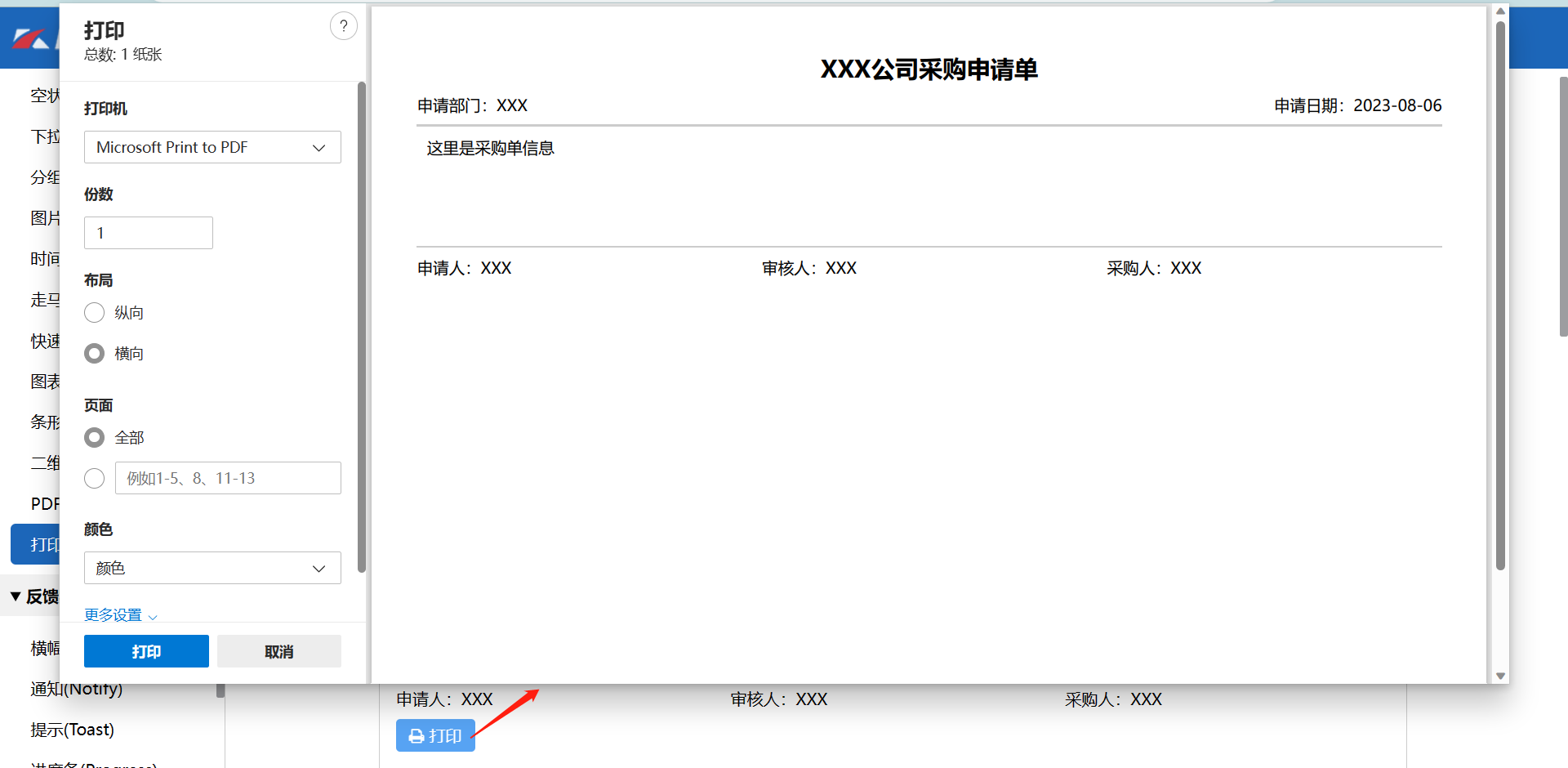
Task: Click 这里是采购单信息 text in preview
Action: pyautogui.click(x=490, y=148)
